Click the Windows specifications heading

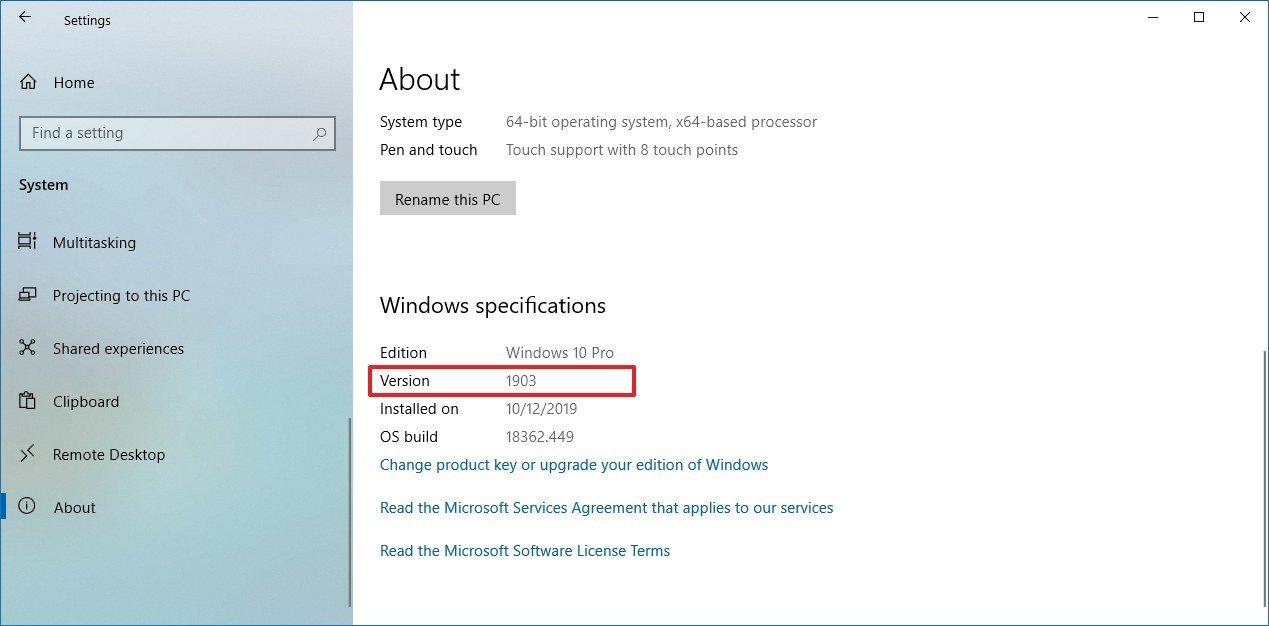click(492, 305)
